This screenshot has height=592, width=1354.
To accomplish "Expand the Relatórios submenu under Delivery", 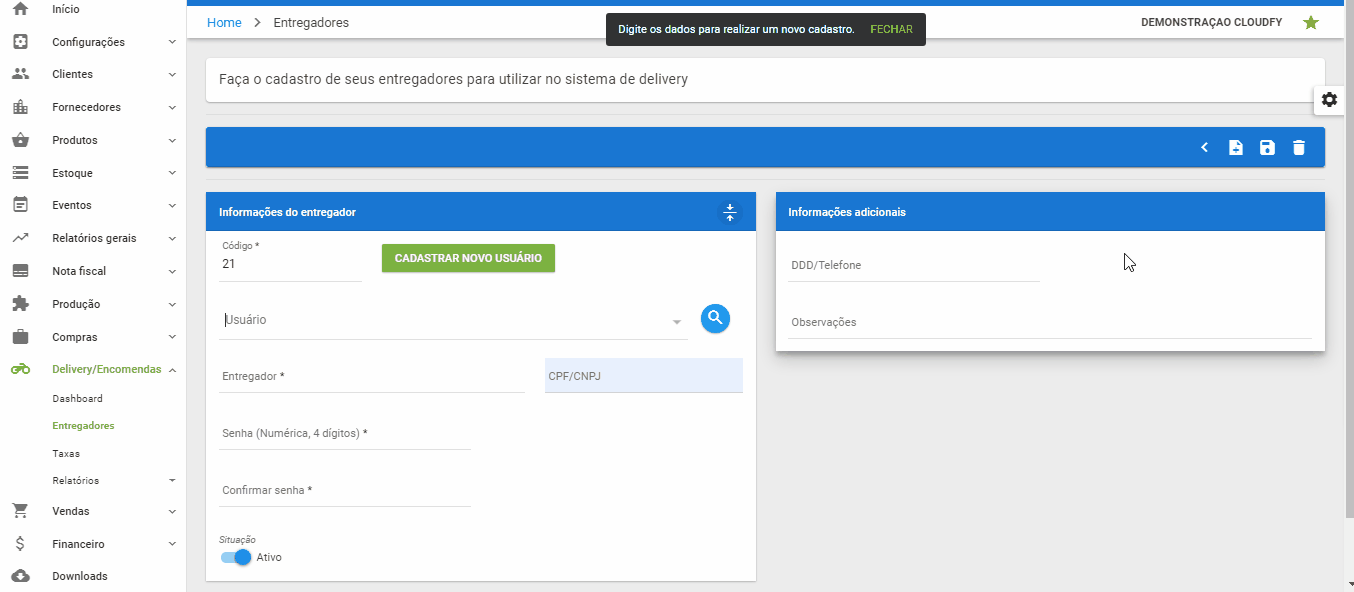I will (78, 480).
